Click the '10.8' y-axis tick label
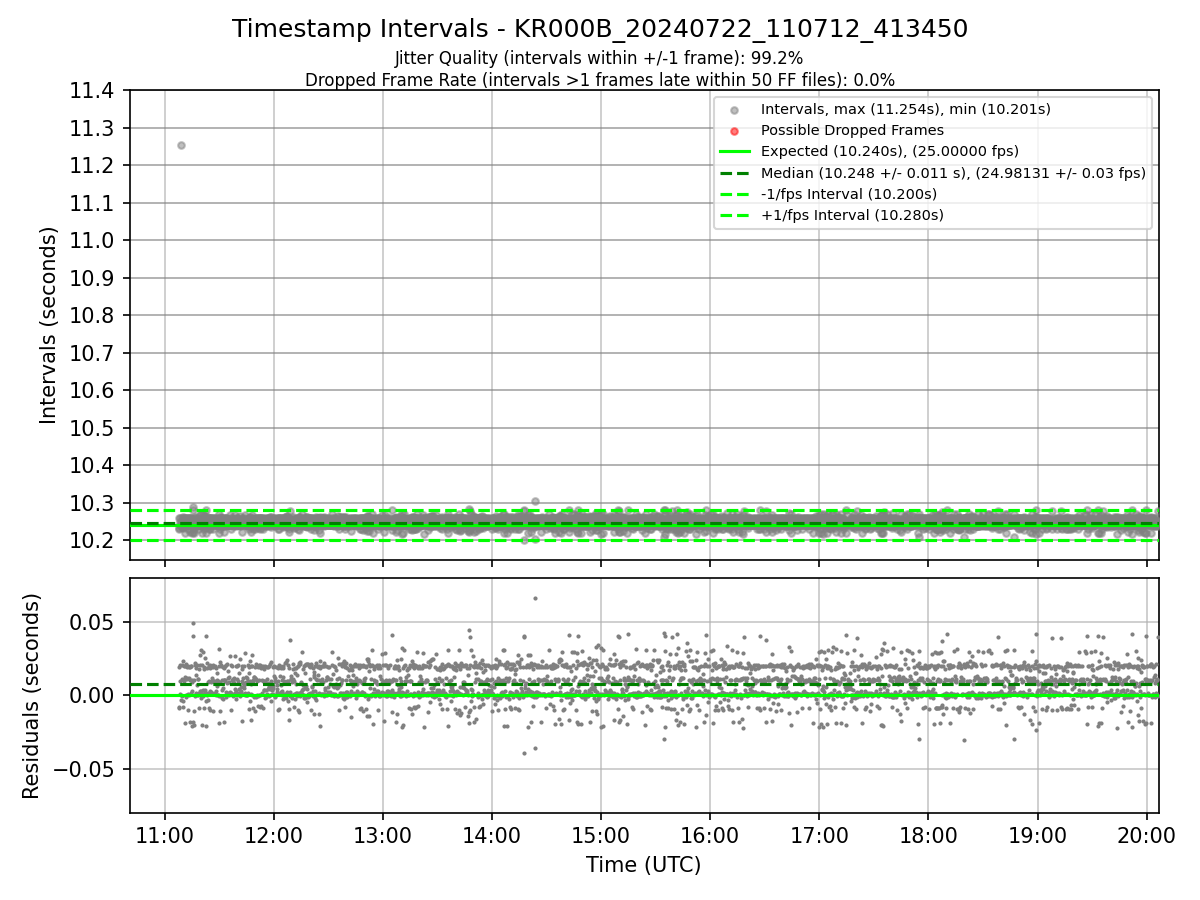This screenshot has width=1200, height=900. [x=91, y=316]
